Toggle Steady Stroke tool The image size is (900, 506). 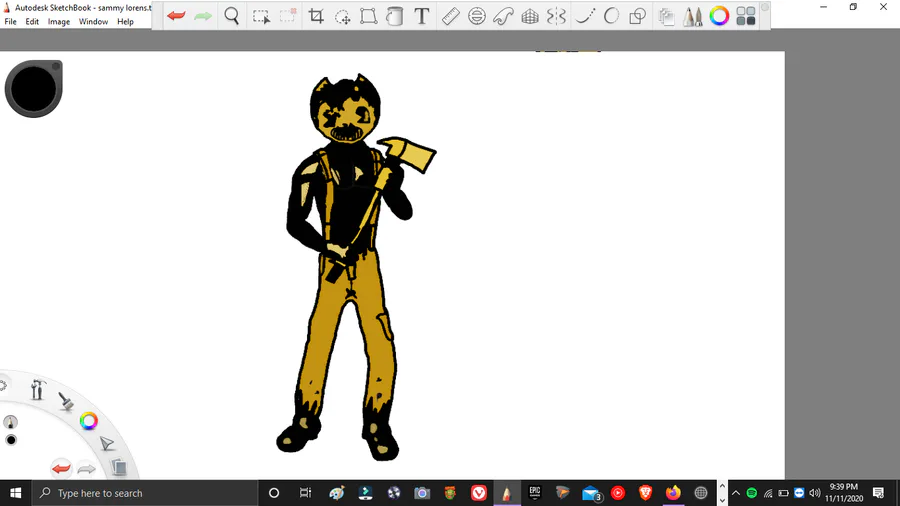point(584,16)
